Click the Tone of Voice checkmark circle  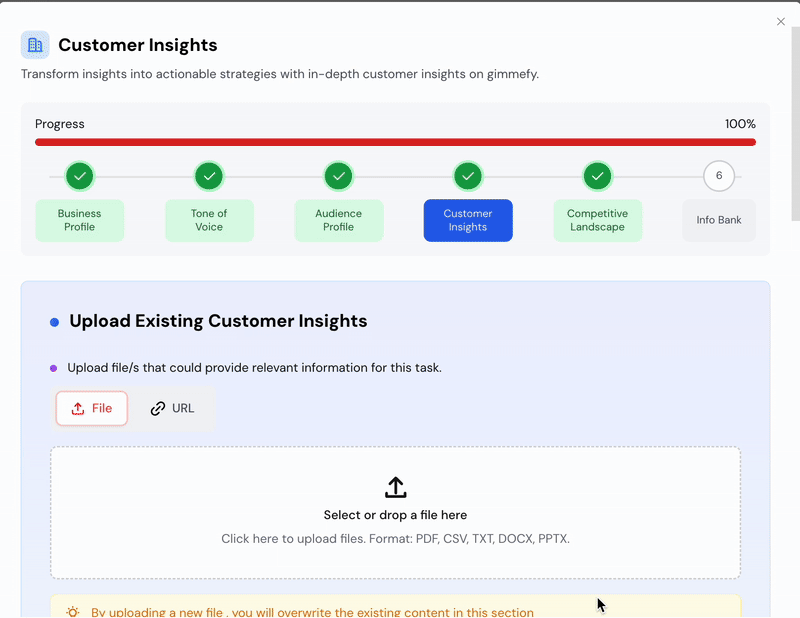(209, 177)
